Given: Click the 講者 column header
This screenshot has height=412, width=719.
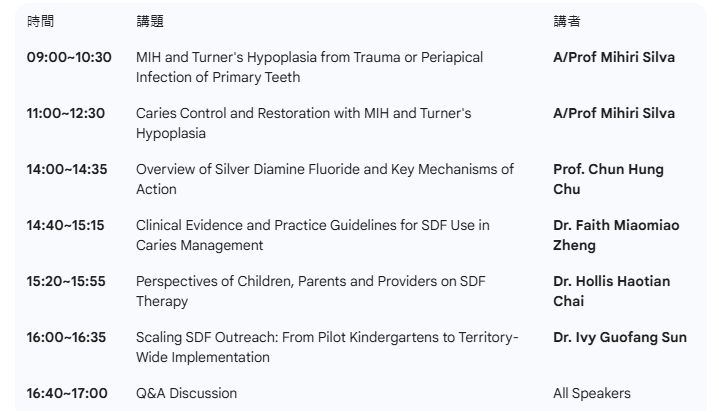Looking at the screenshot, I should (x=566, y=21).
